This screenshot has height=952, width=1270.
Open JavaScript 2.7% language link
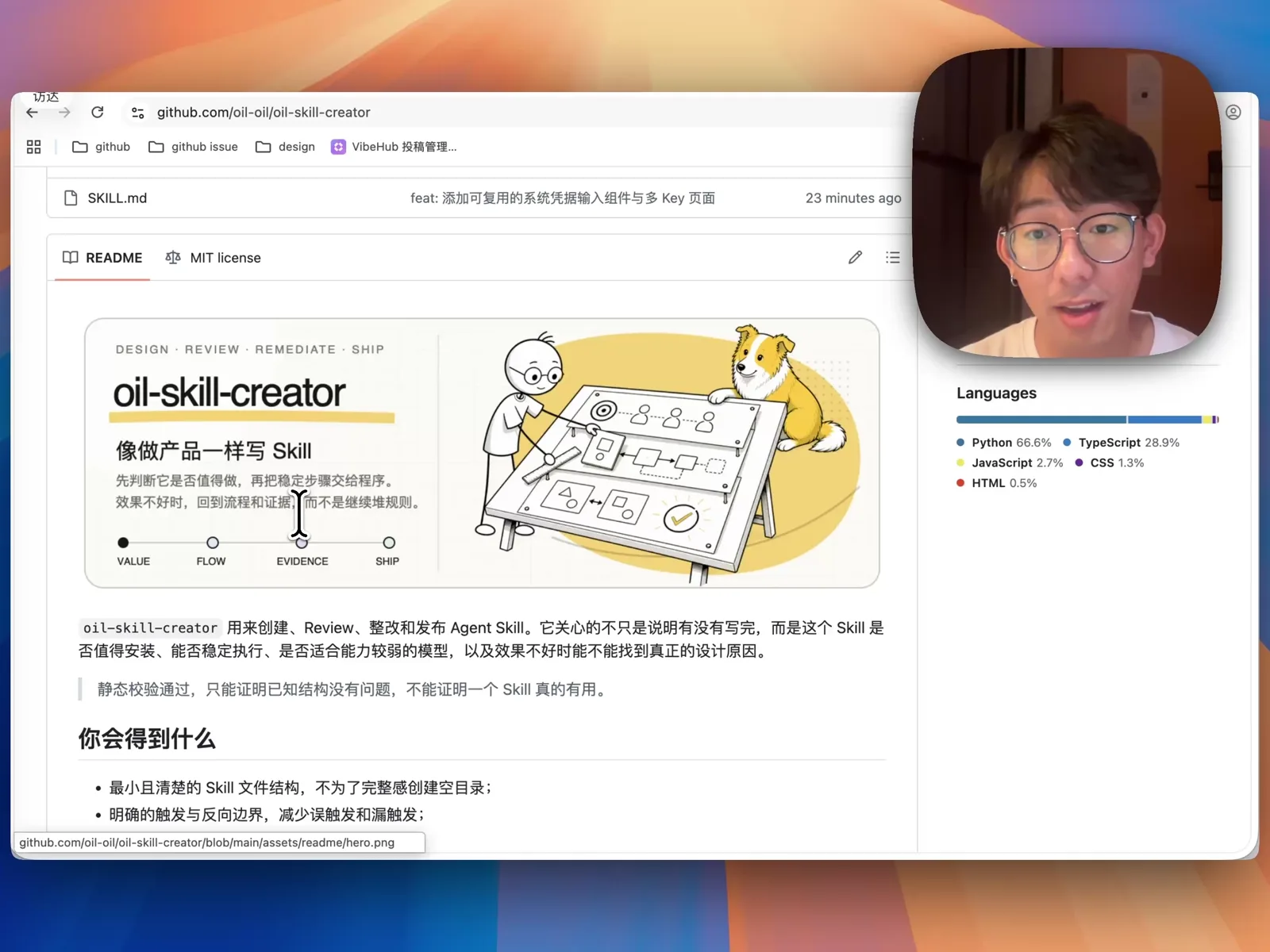click(x=1010, y=463)
